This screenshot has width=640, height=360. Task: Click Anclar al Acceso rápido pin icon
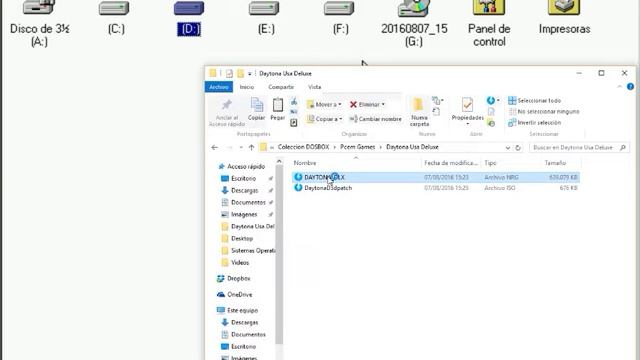click(x=227, y=104)
